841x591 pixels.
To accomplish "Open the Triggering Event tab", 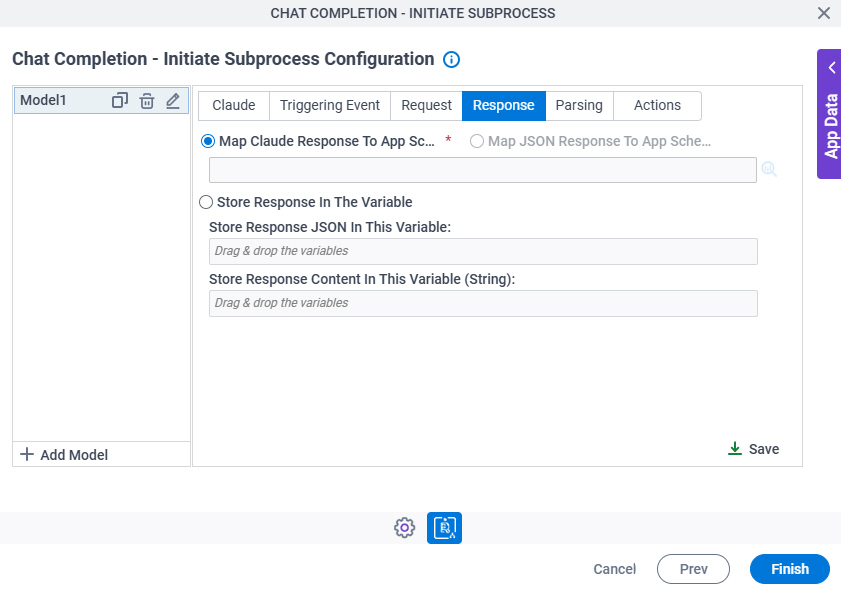I will pos(330,106).
